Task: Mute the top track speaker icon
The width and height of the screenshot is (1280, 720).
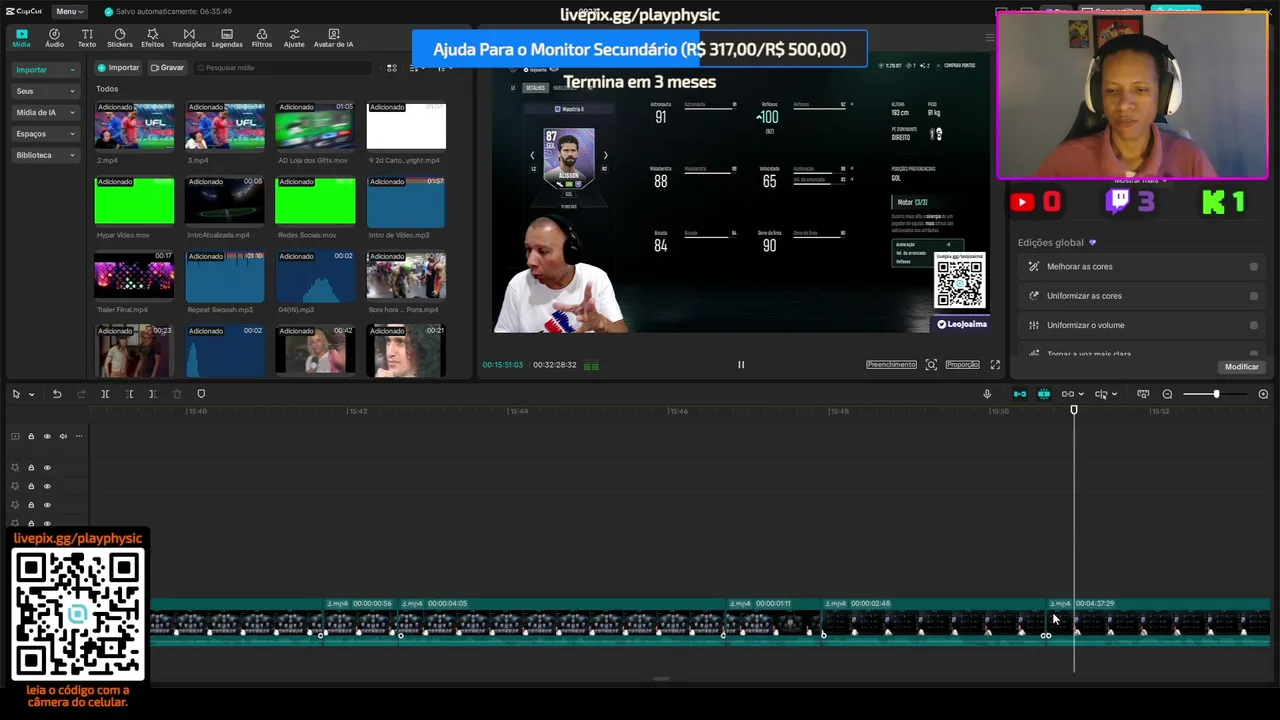Action: 63,436
